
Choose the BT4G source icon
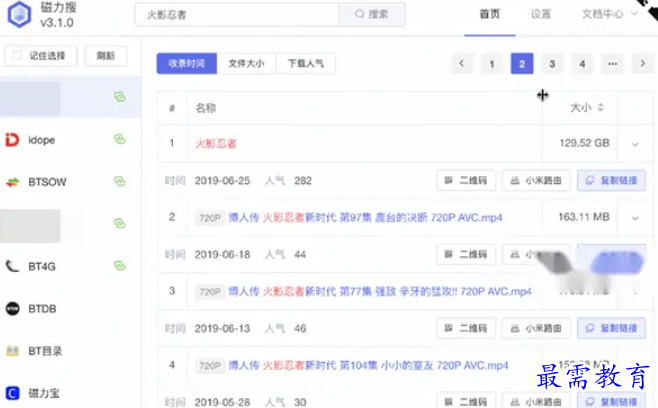13,266
